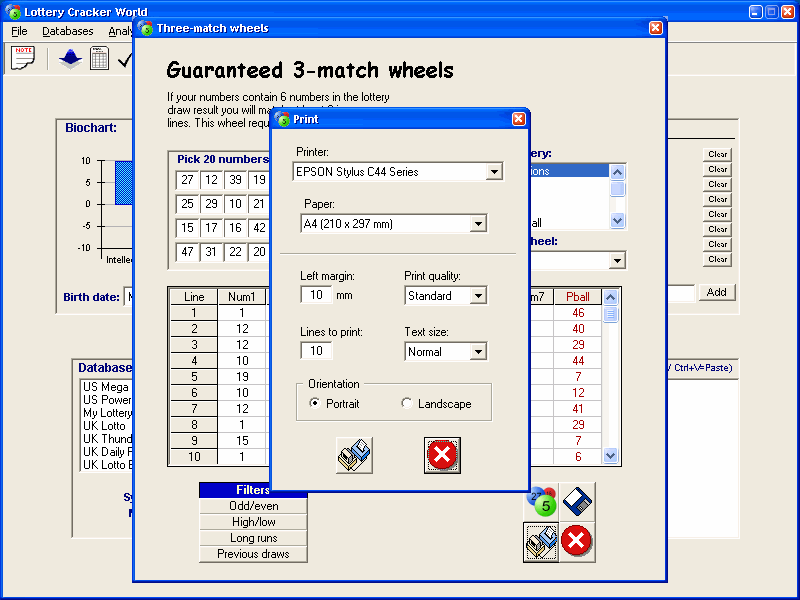Expand the Paper size dropdown
The image size is (800, 600).
coord(478,224)
